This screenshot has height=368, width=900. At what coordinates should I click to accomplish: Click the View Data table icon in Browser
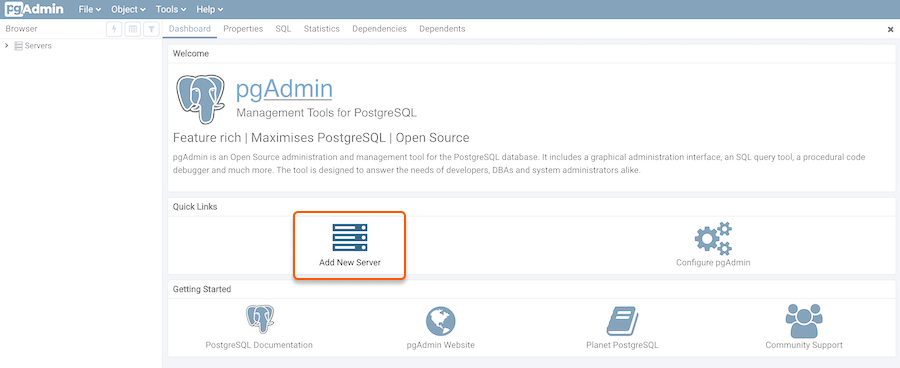(133, 29)
